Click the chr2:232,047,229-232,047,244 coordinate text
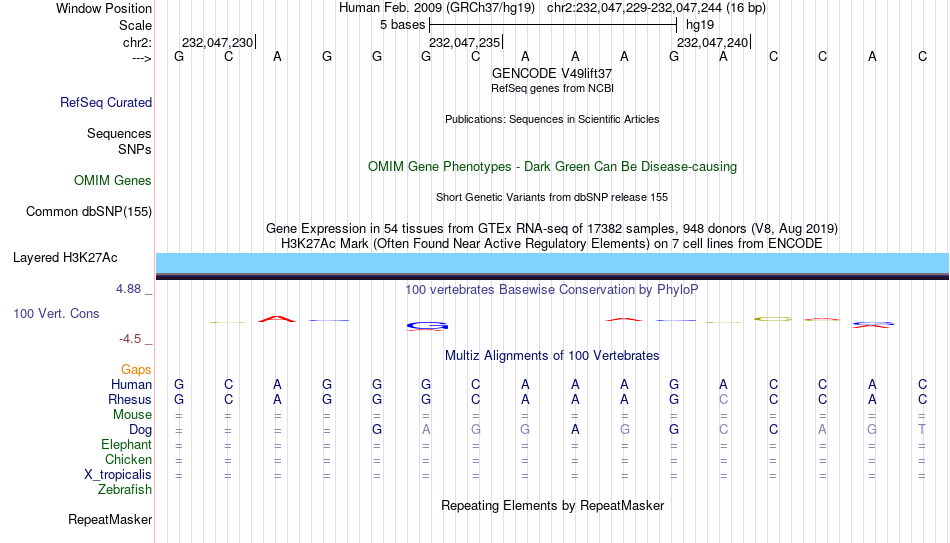The height and width of the screenshot is (543, 950). pos(635,8)
